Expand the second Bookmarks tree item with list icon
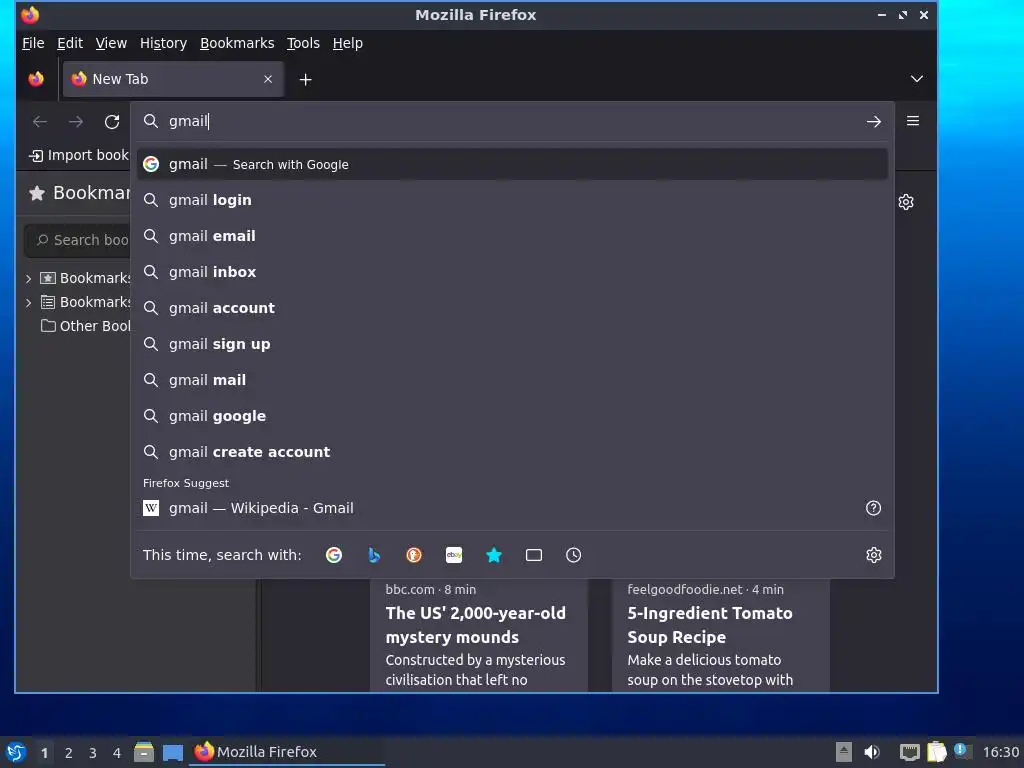Image resolution: width=1024 pixels, height=768 pixels. click(x=28, y=302)
